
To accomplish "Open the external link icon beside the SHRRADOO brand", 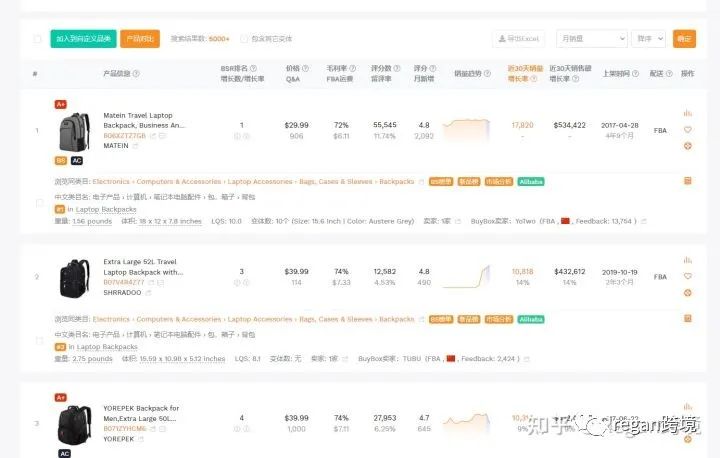I will click(x=148, y=293).
